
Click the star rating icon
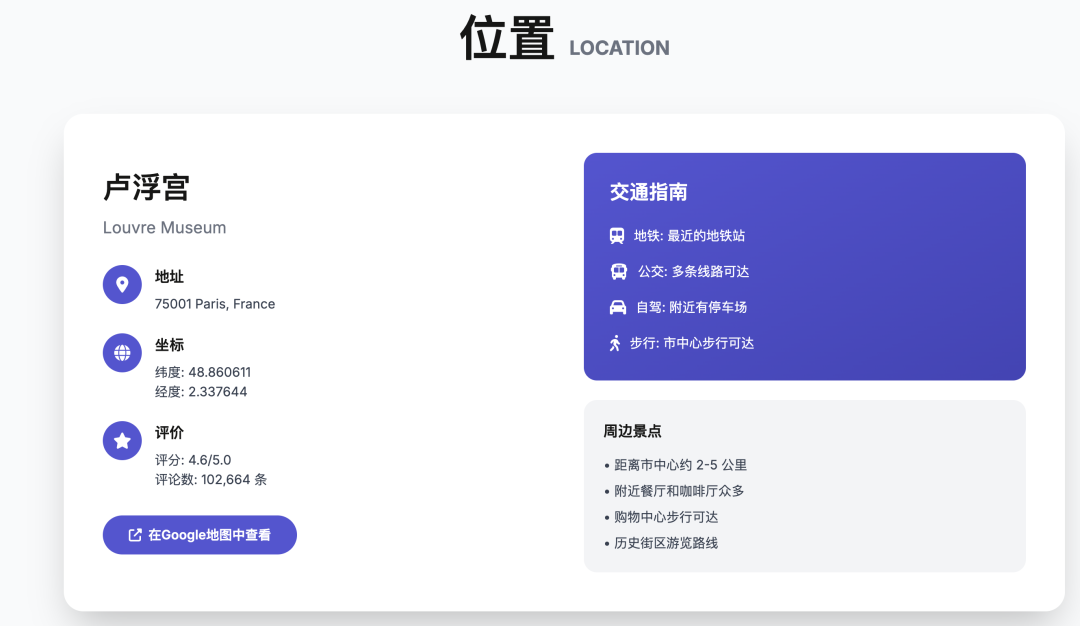point(122,441)
